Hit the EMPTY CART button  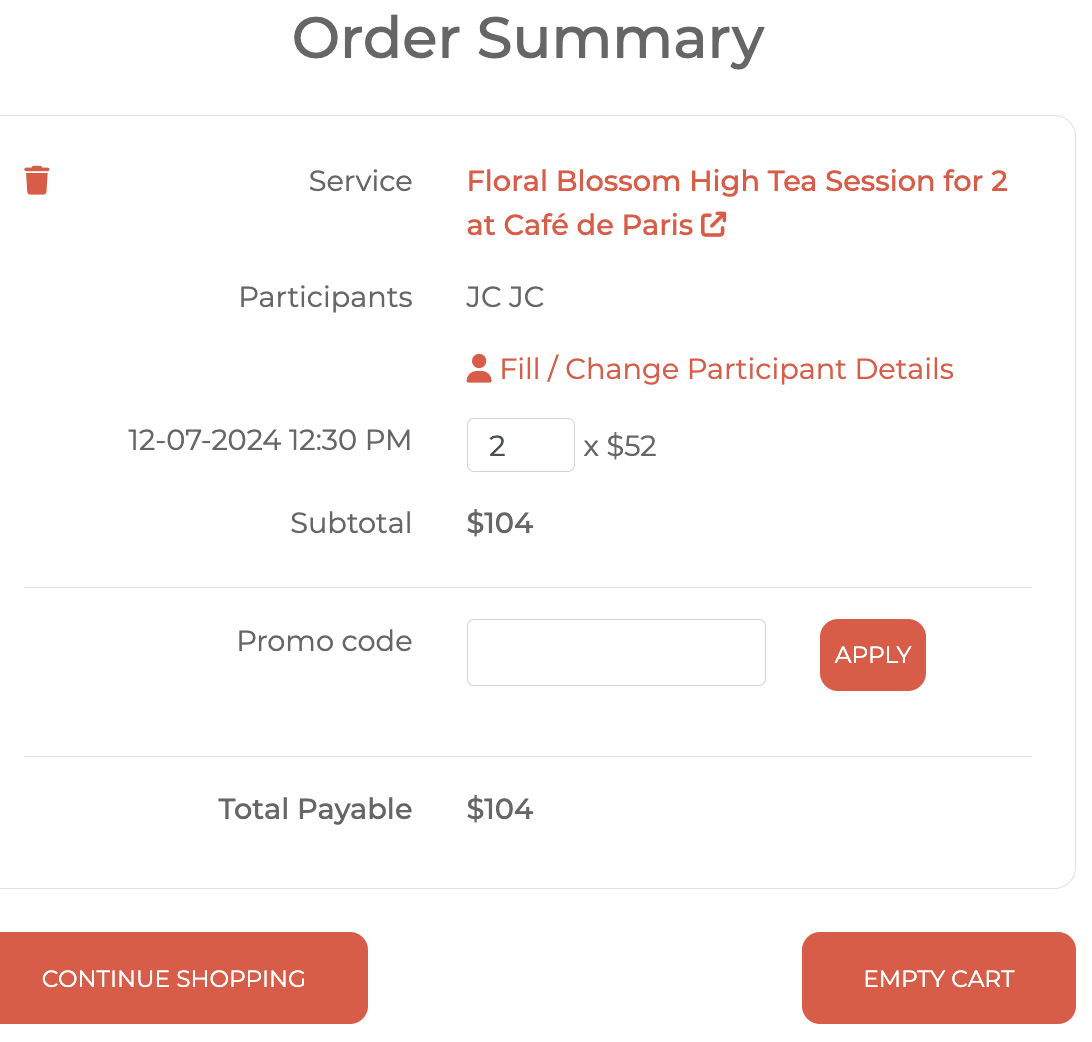(x=938, y=978)
